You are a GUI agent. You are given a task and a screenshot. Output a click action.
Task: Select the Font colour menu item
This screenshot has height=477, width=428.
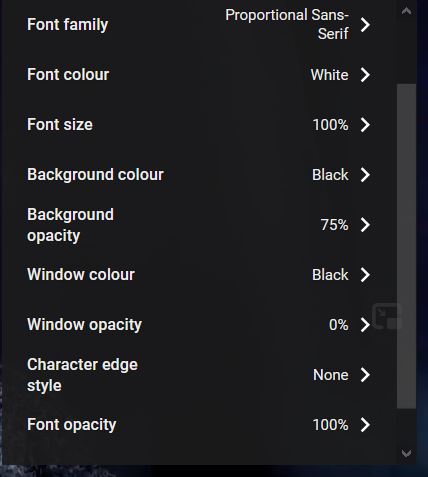[x=199, y=75]
